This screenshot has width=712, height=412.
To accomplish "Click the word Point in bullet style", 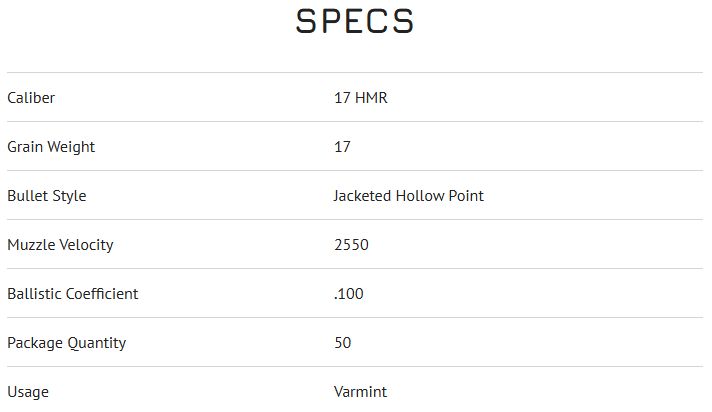I will click(466, 196).
